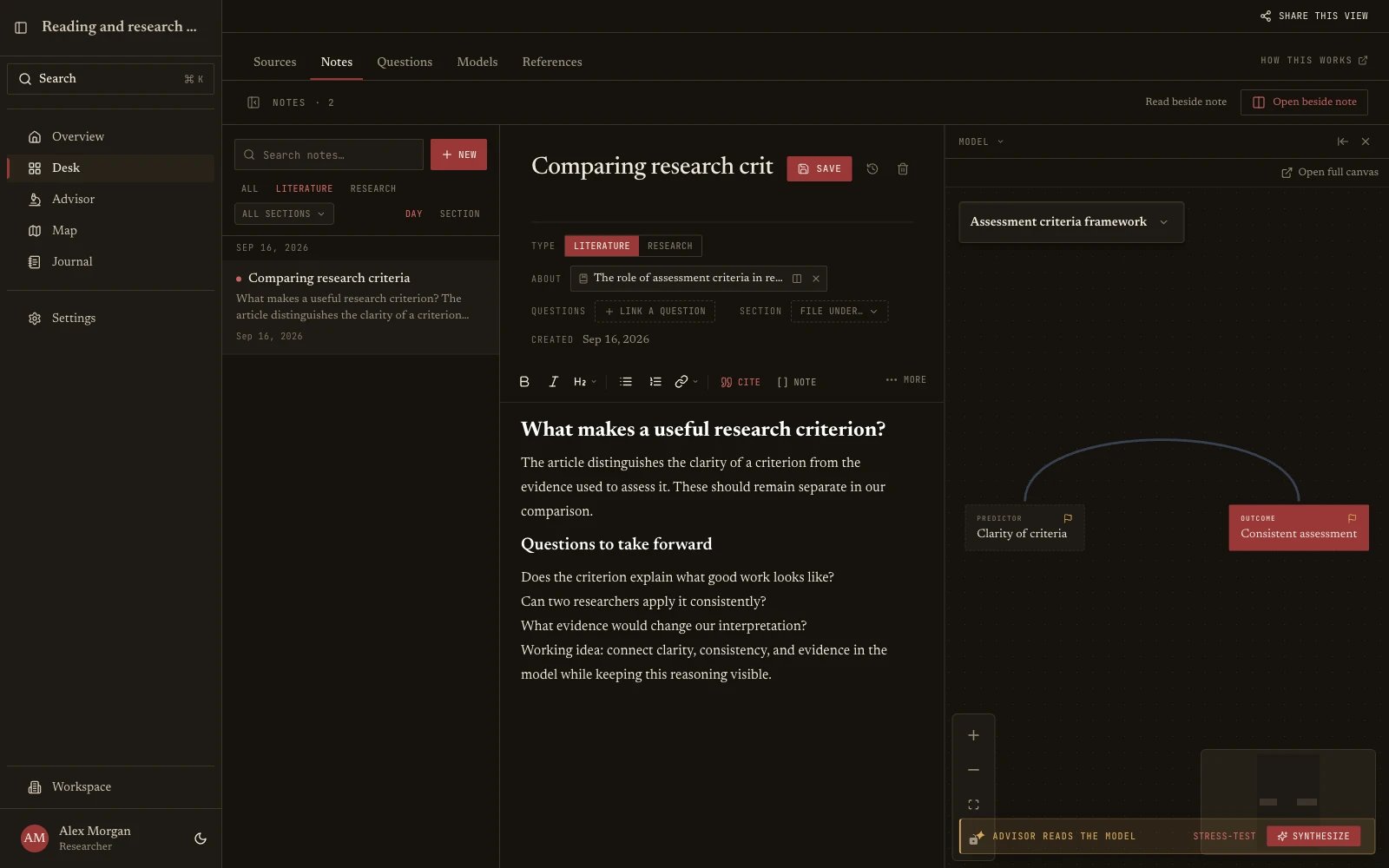The image size is (1389, 868).
Task: Set note type to Research
Action: click(x=670, y=246)
